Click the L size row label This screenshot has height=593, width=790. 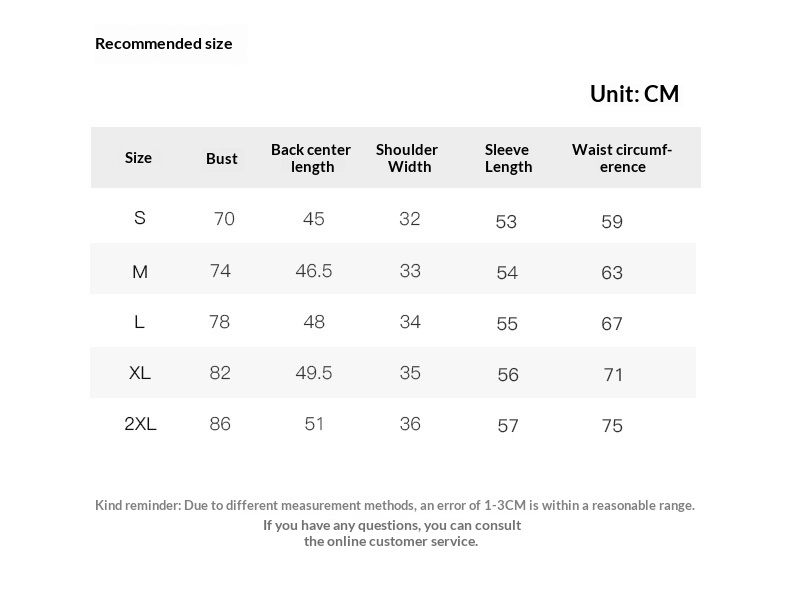click(140, 322)
